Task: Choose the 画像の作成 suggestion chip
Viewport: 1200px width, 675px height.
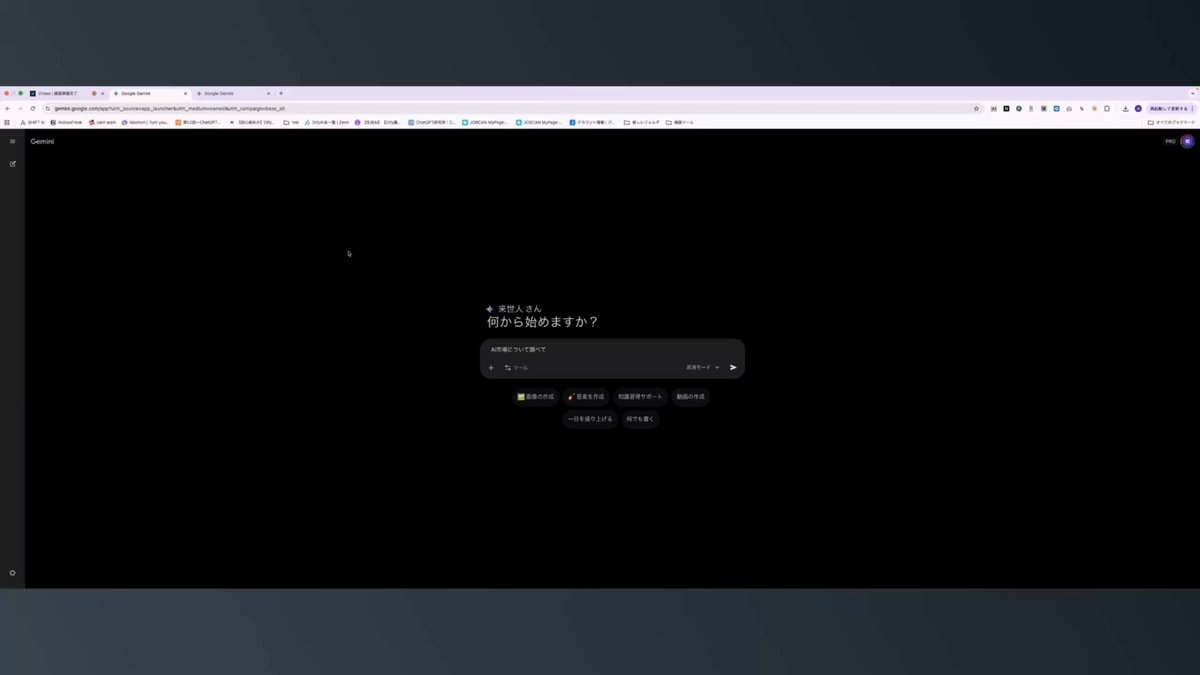Action: point(535,397)
